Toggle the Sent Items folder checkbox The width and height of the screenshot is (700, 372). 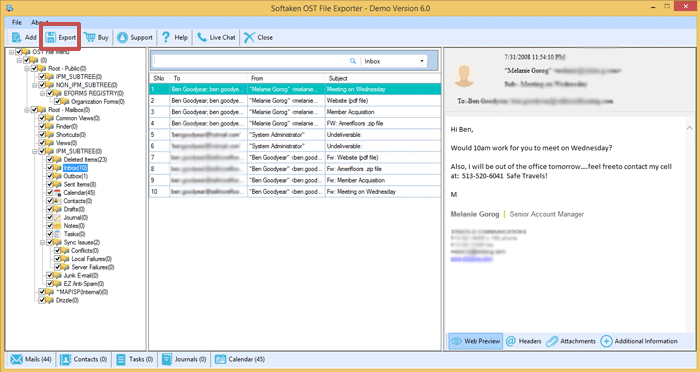[50, 184]
